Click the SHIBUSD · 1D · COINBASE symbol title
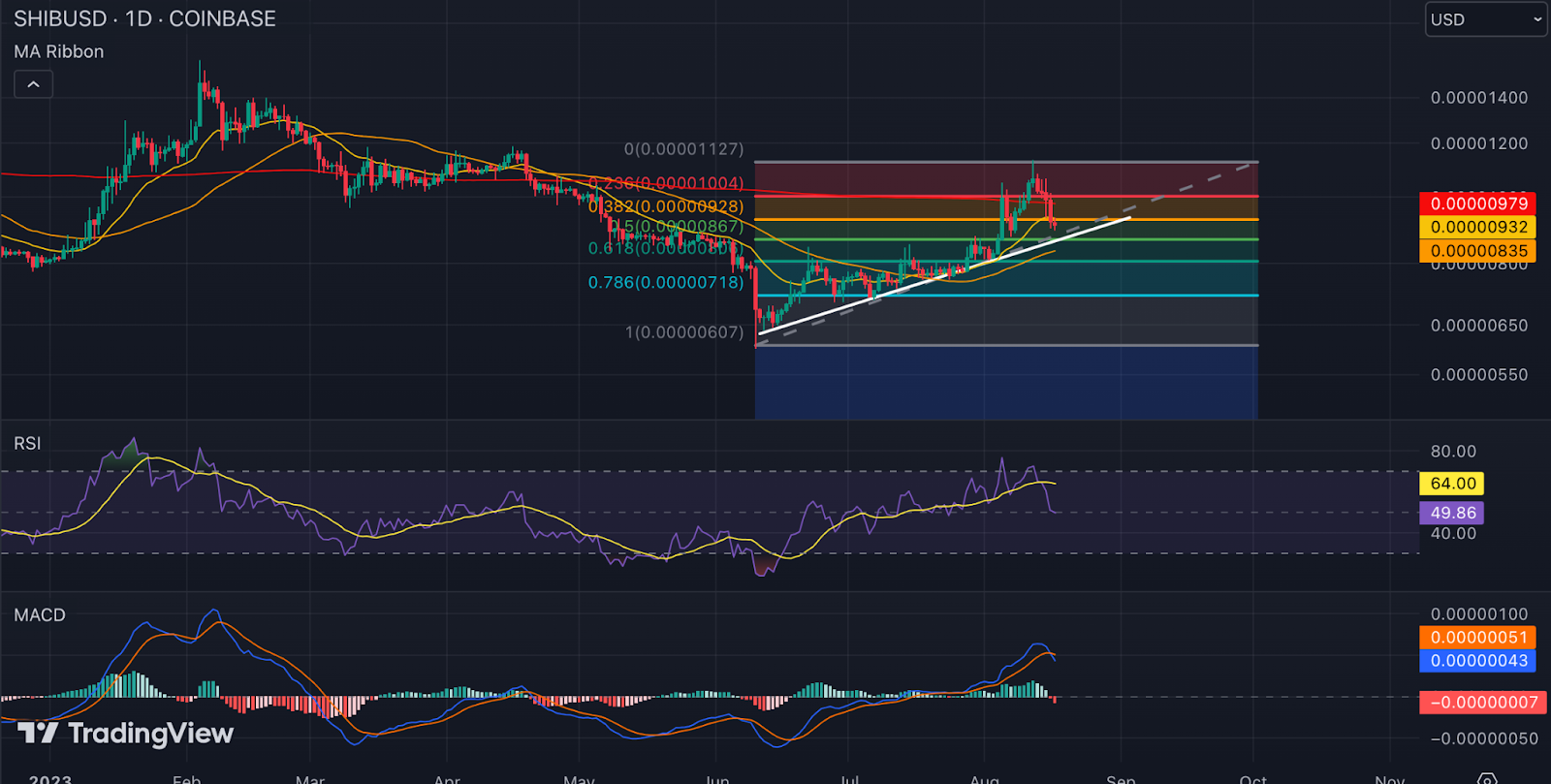 point(144,18)
